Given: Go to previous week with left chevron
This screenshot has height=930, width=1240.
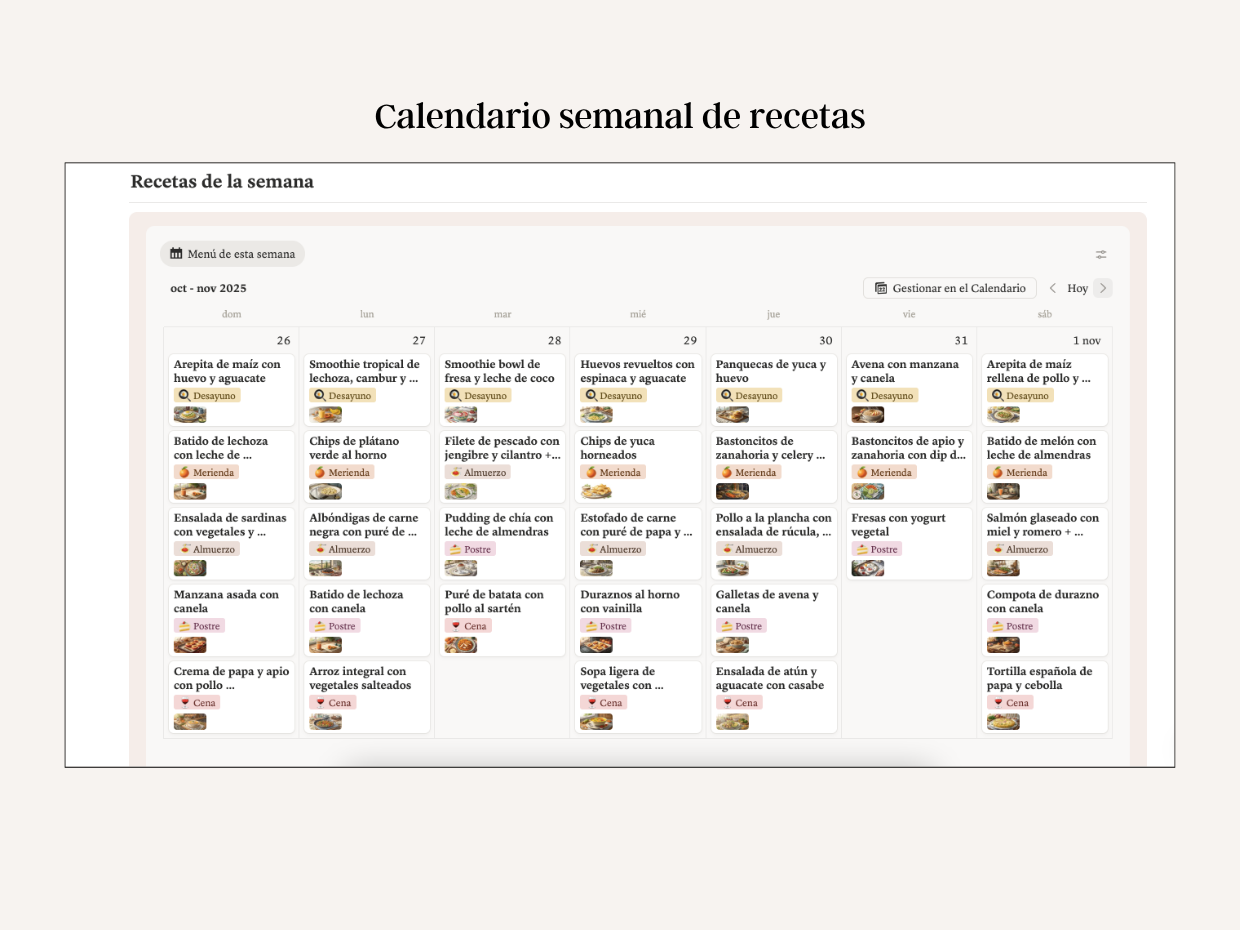Looking at the screenshot, I should point(1053,287).
